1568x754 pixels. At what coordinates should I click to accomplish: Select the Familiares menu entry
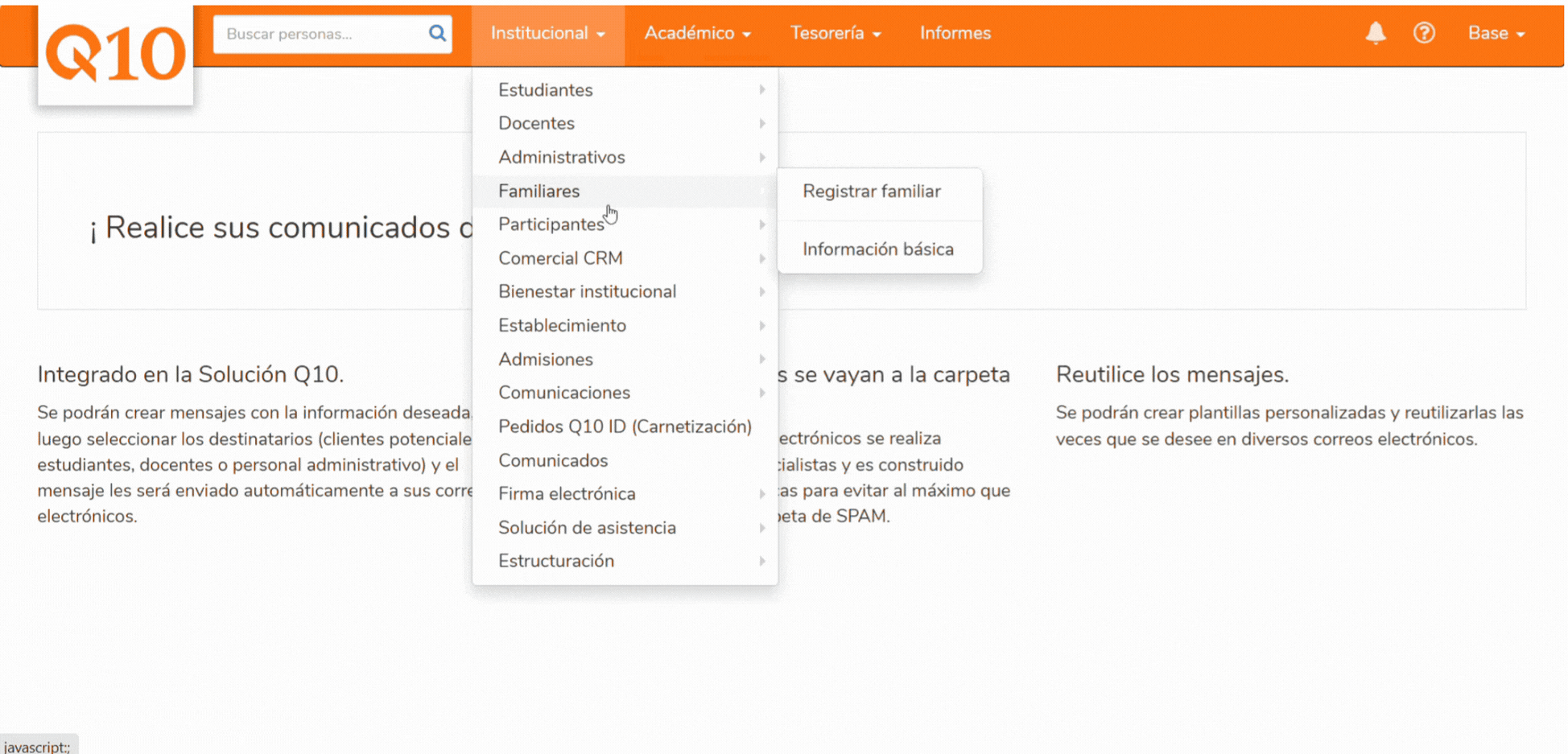pos(625,192)
